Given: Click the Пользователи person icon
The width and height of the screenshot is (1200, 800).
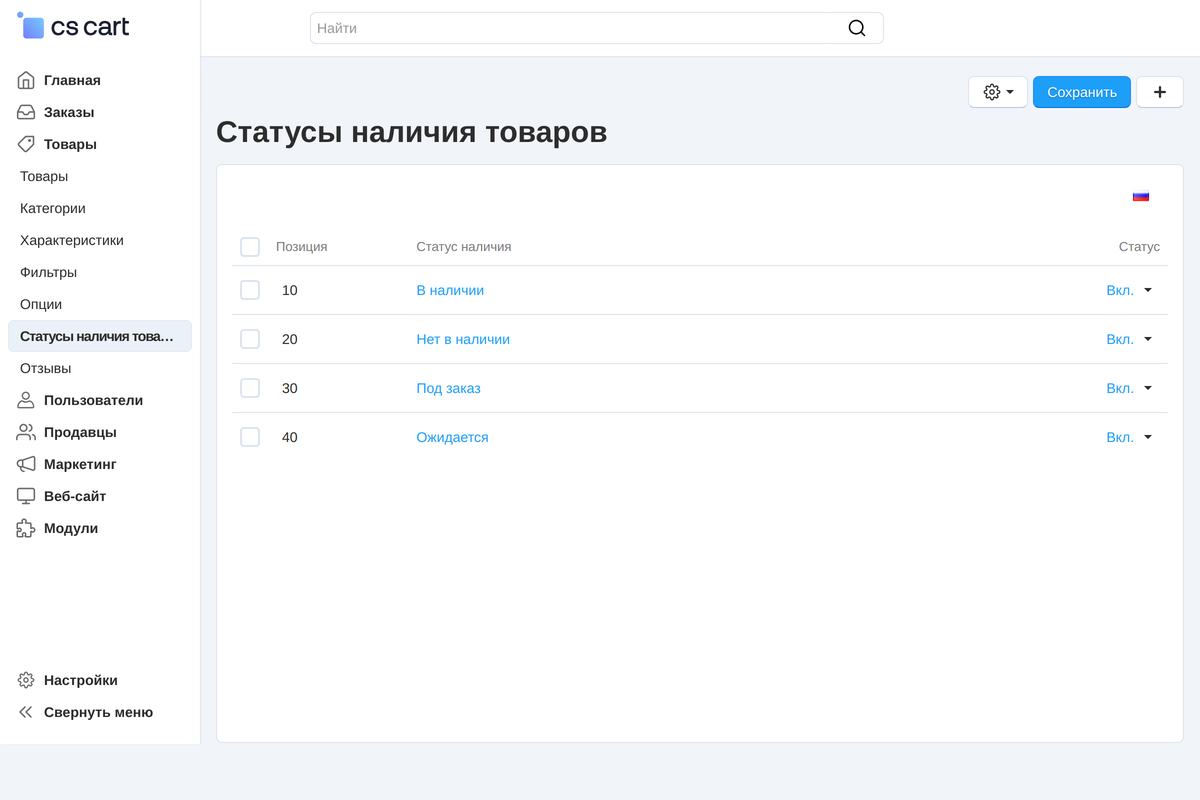Looking at the screenshot, I should click(x=26, y=400).
